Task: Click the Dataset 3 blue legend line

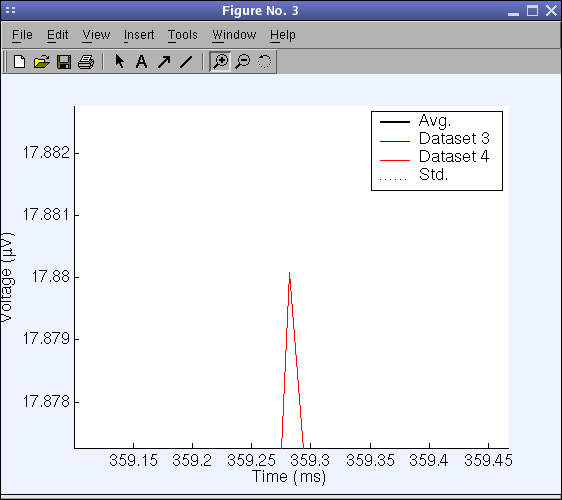Action: (x=395, y=142)
